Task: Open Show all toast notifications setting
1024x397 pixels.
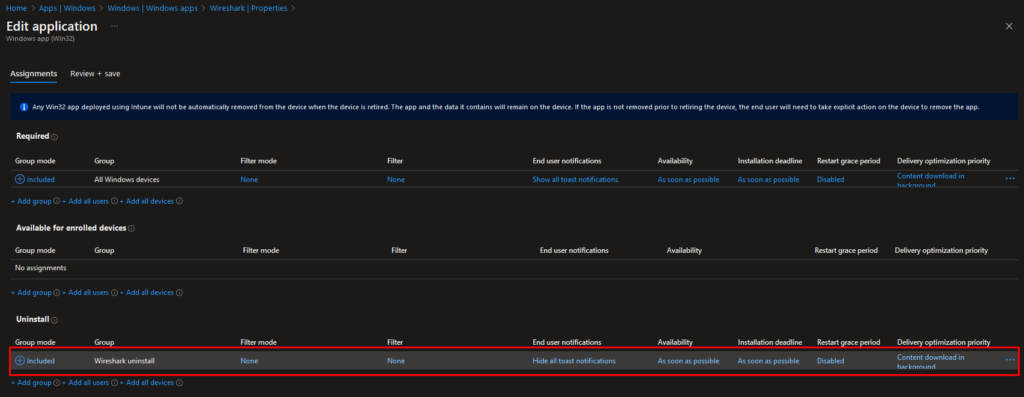Action: click(575, 179)
